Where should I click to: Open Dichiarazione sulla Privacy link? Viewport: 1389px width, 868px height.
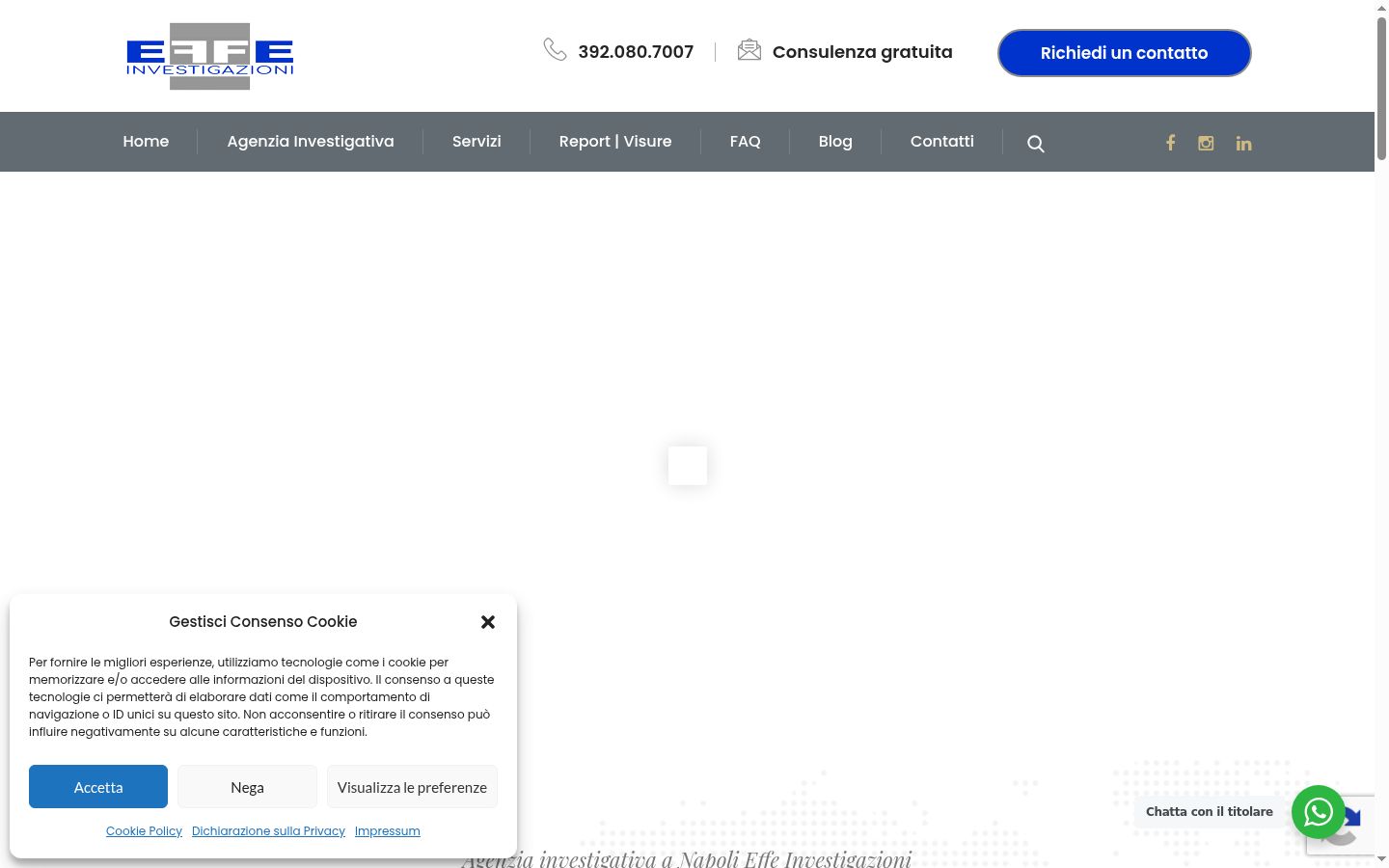click(x=268, y=831)
